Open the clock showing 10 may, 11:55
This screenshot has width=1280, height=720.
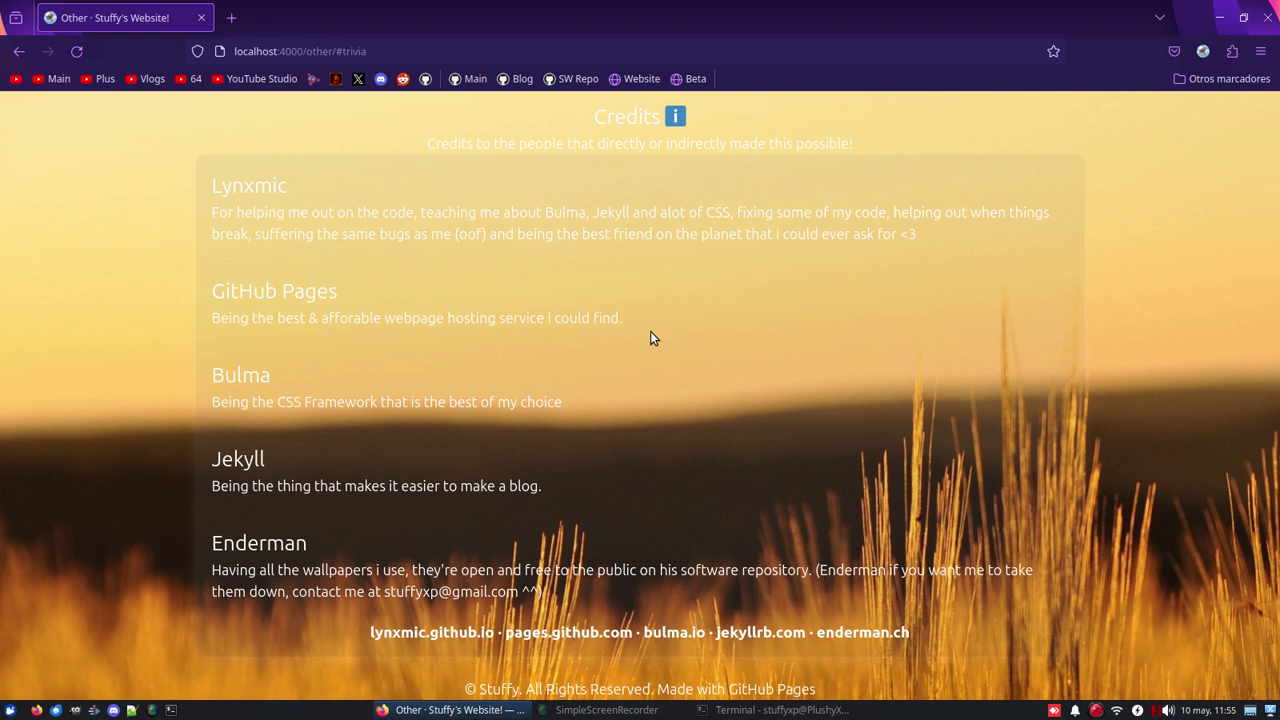point(1208,710)
